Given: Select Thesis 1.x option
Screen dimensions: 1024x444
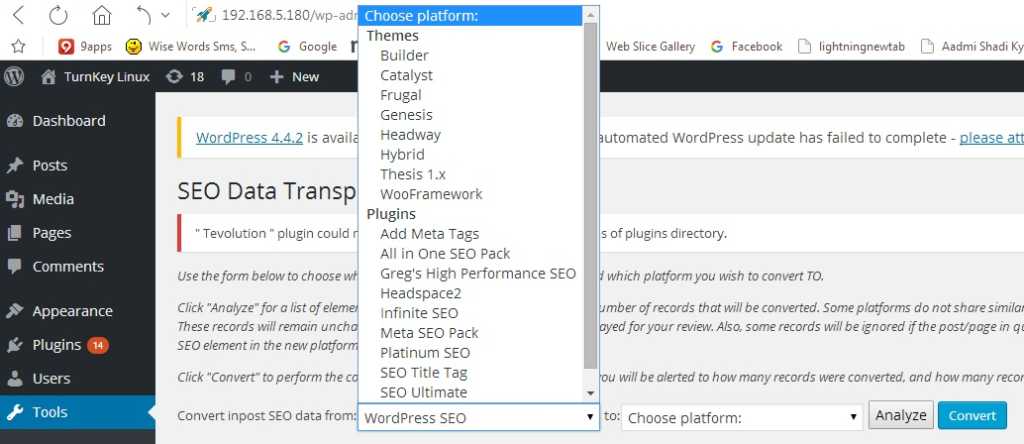Looking at the screenshot, I should [x=470, y=174].
